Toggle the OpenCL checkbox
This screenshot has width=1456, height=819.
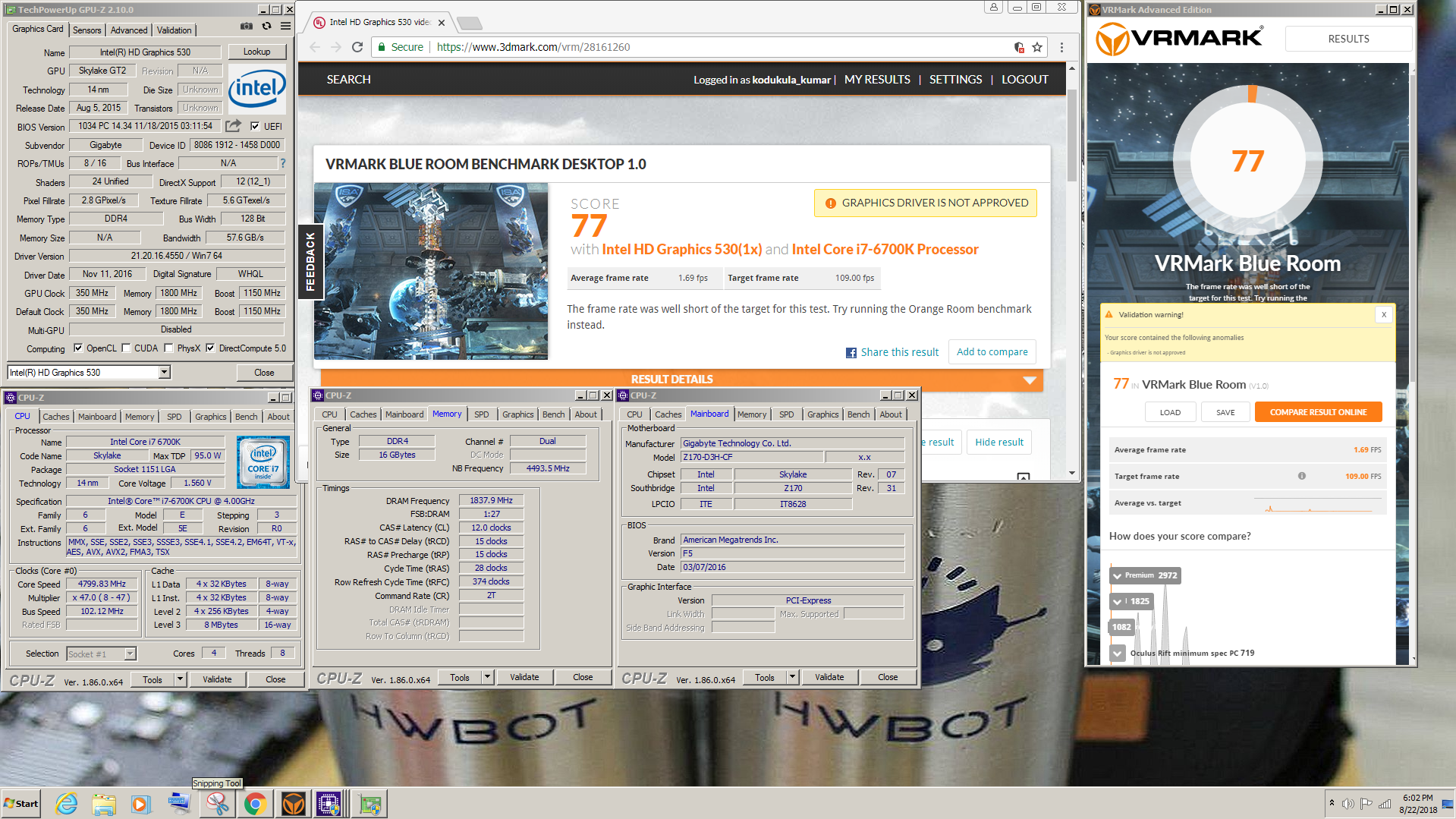78,348
